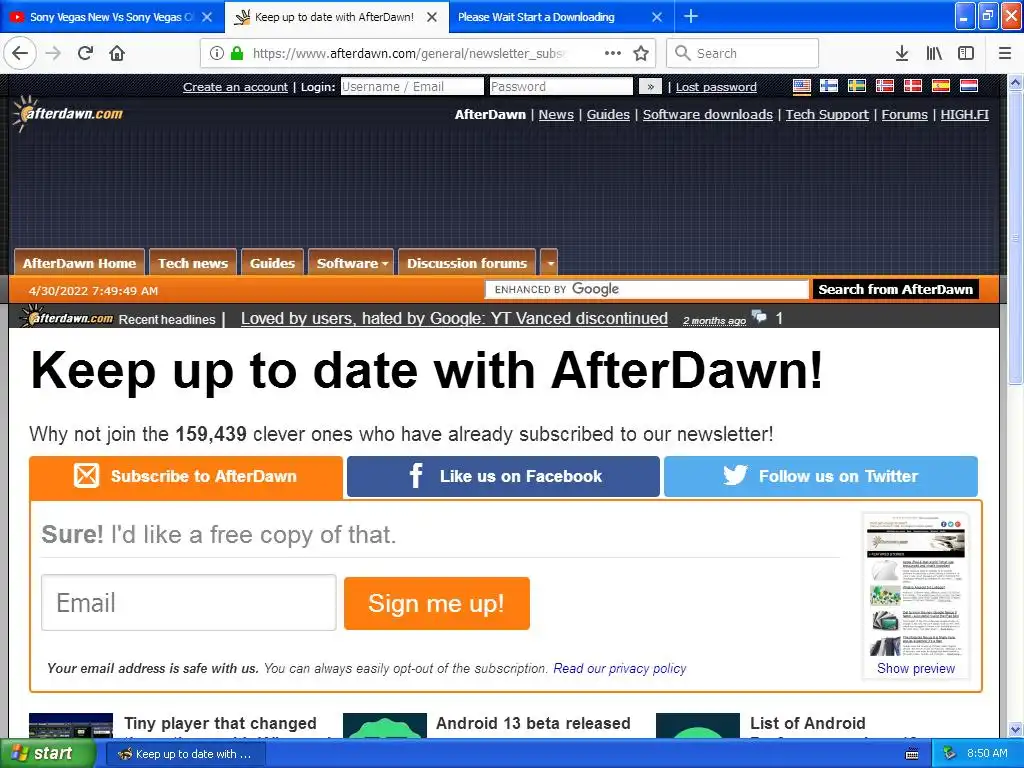Close the Please Wait Start a Downloading tab

click(x=657, y=17)
